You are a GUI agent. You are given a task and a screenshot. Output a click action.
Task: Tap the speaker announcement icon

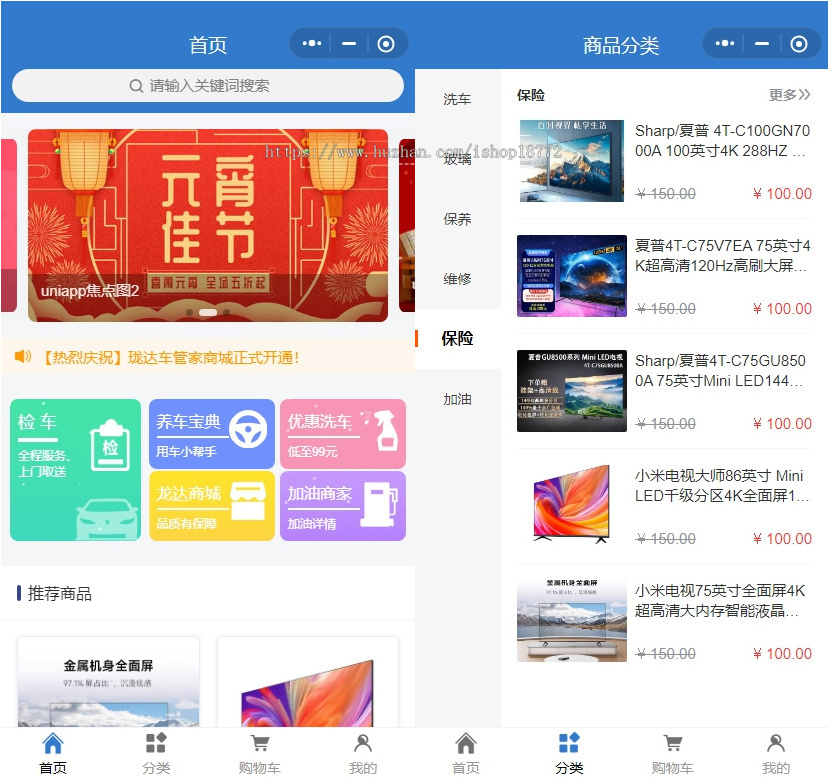click(23, 356)
